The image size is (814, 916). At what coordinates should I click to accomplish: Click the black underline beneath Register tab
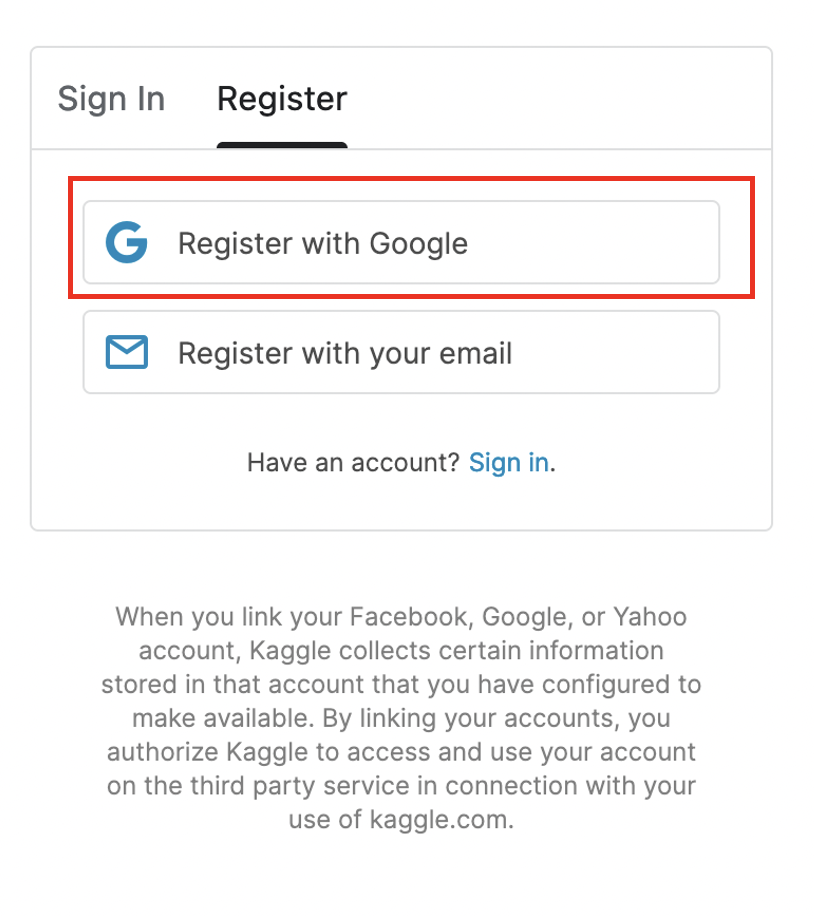click(282, 145)
